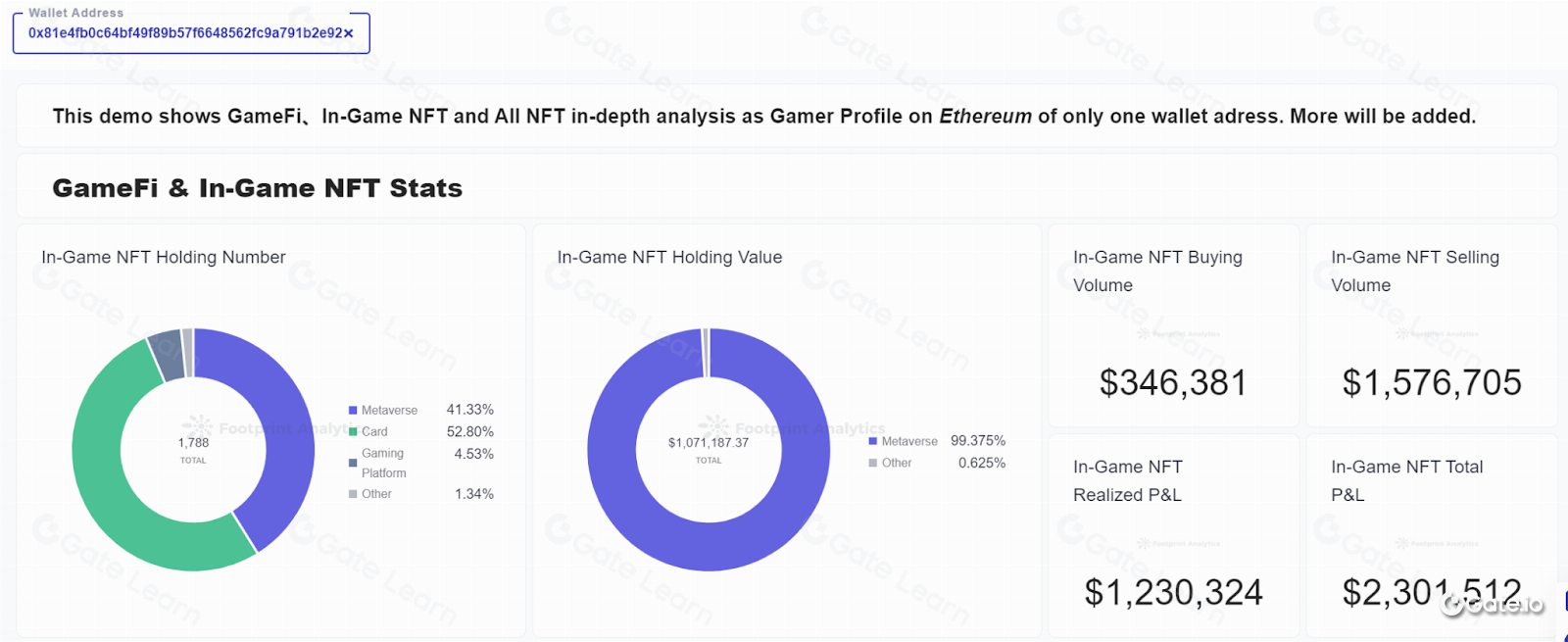Open the In-Game NFT Buying Volume $346,381 card
This screenshot has width=1568, height=642.
(x=1173, y=382)
